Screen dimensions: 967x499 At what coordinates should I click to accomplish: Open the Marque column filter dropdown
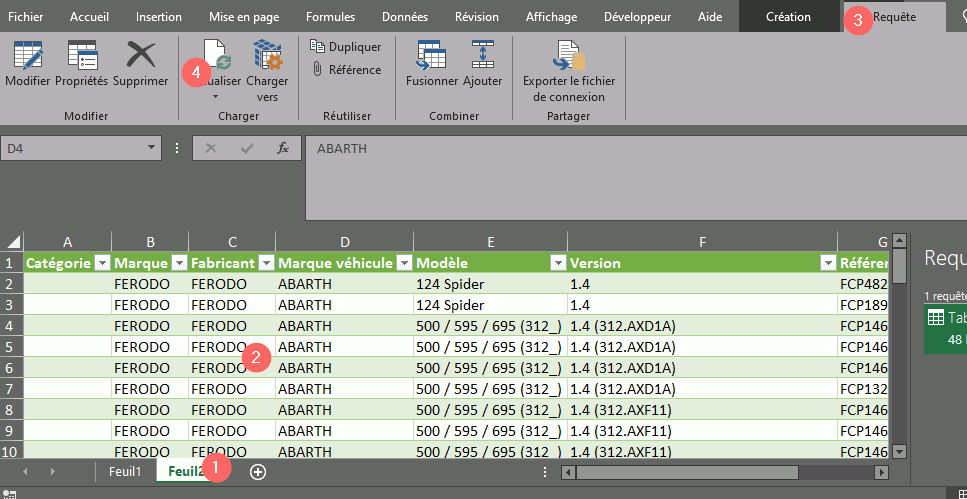(x=179, y=263)
